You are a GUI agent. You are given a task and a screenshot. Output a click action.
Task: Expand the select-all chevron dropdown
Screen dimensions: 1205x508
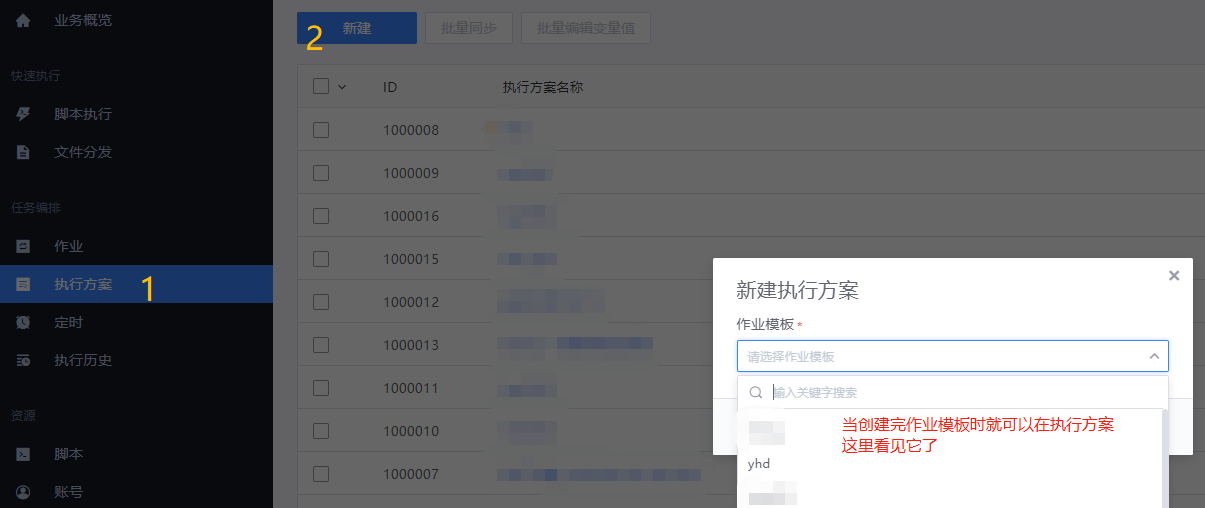(342, 87)
